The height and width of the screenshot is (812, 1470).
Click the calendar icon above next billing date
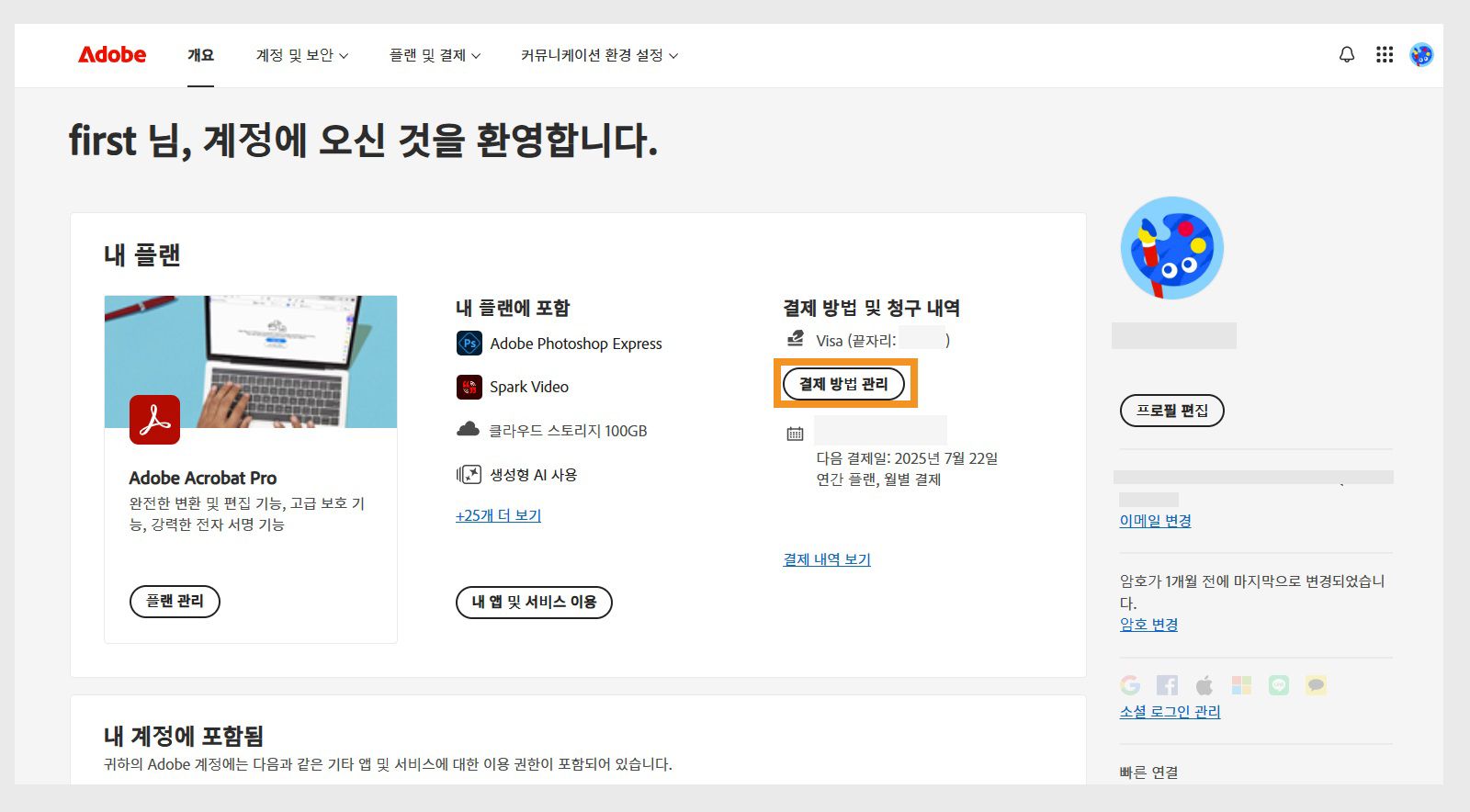[x=796, y=434]
